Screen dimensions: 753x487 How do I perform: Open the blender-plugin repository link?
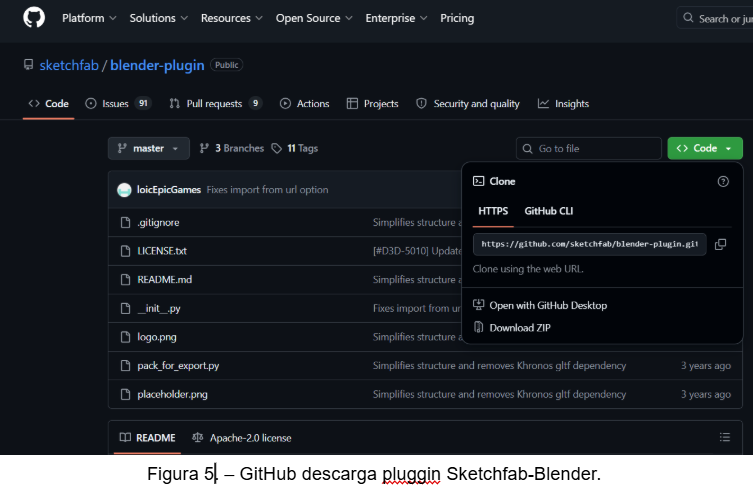point(157,65)
